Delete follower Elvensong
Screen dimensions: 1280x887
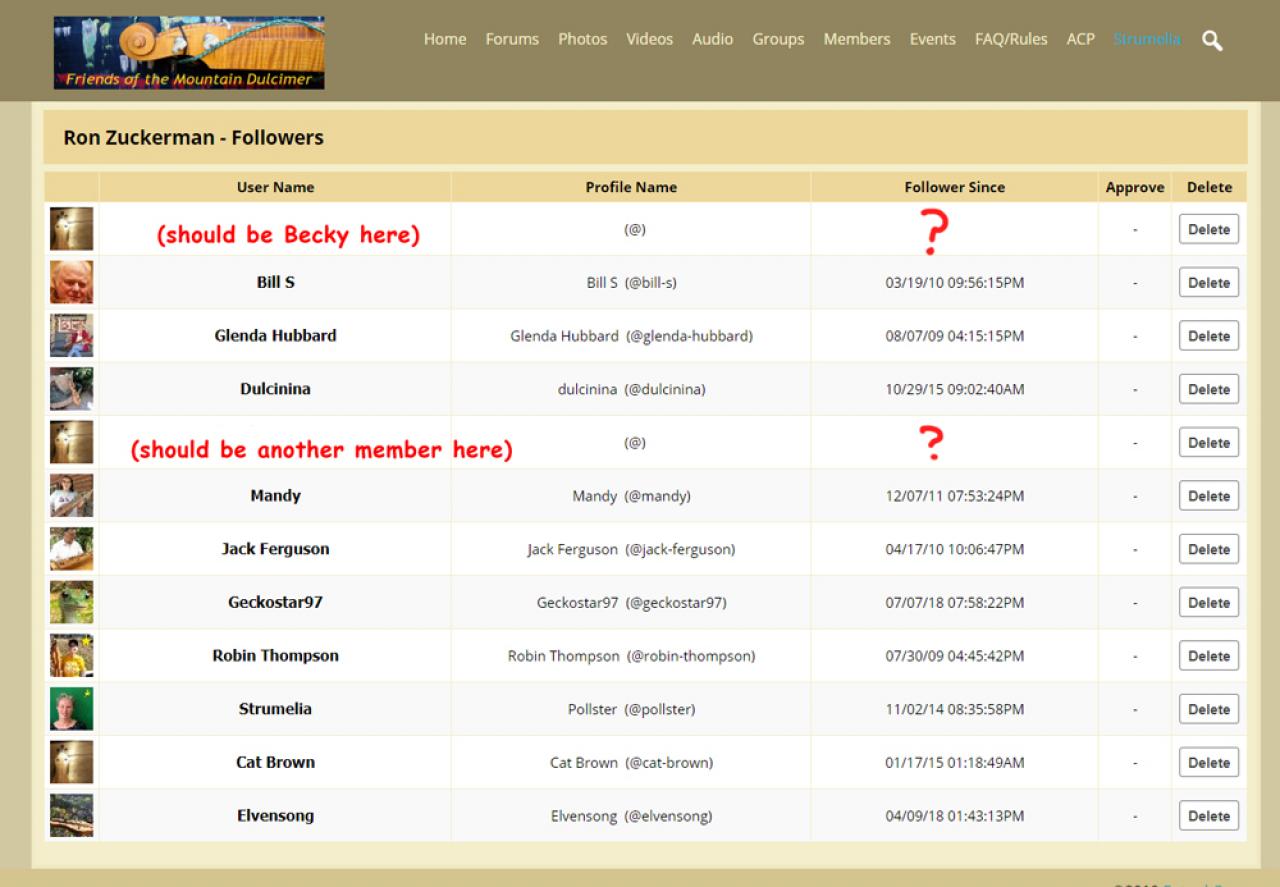[1209, 816]
